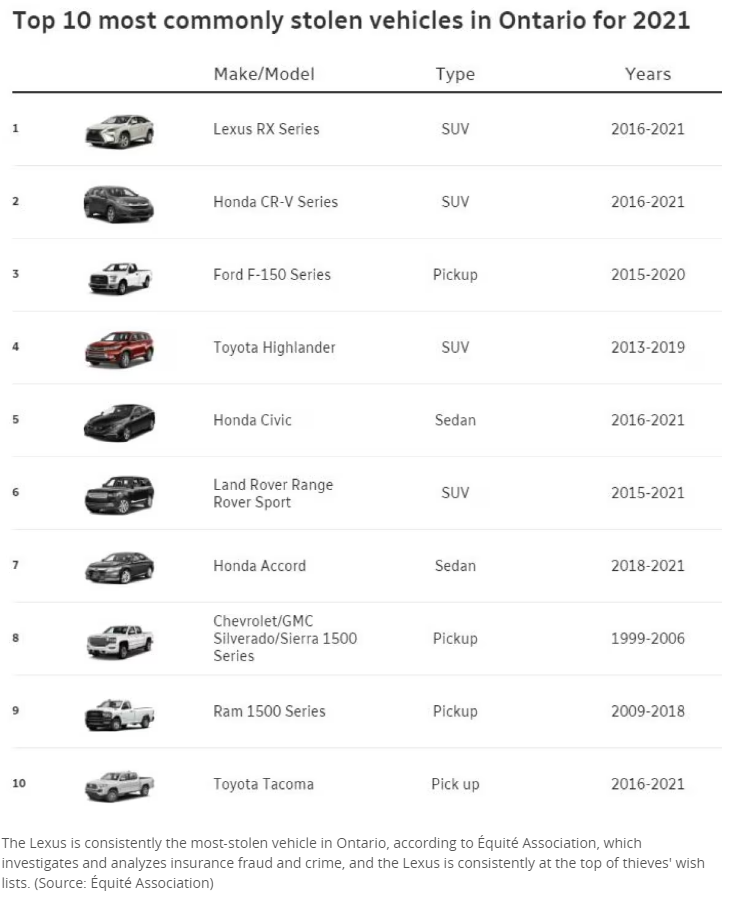
Task: Select the Honda CR-V car thumbnail
Action: click(x=119, y=204)
